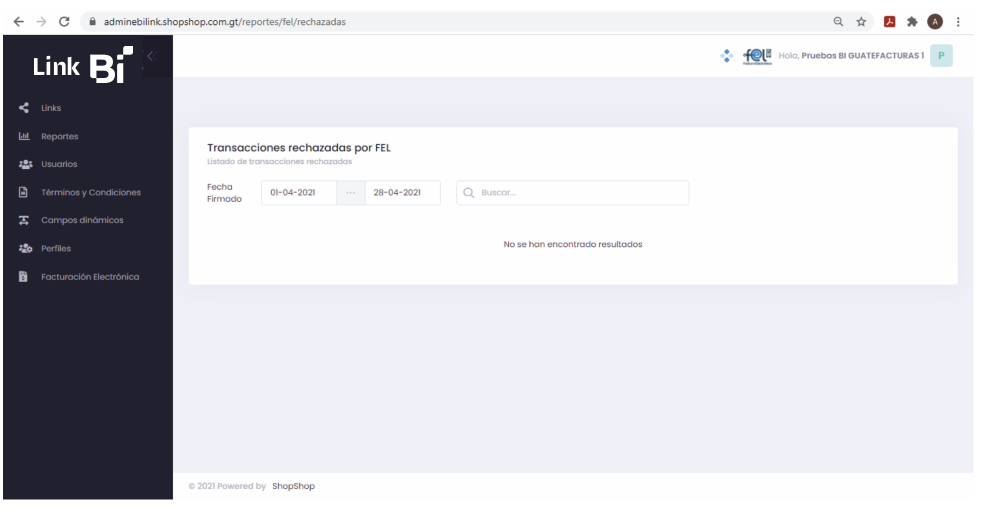
Task: Open the Chrome three-dot menu
Action: [x=958, y=21]
